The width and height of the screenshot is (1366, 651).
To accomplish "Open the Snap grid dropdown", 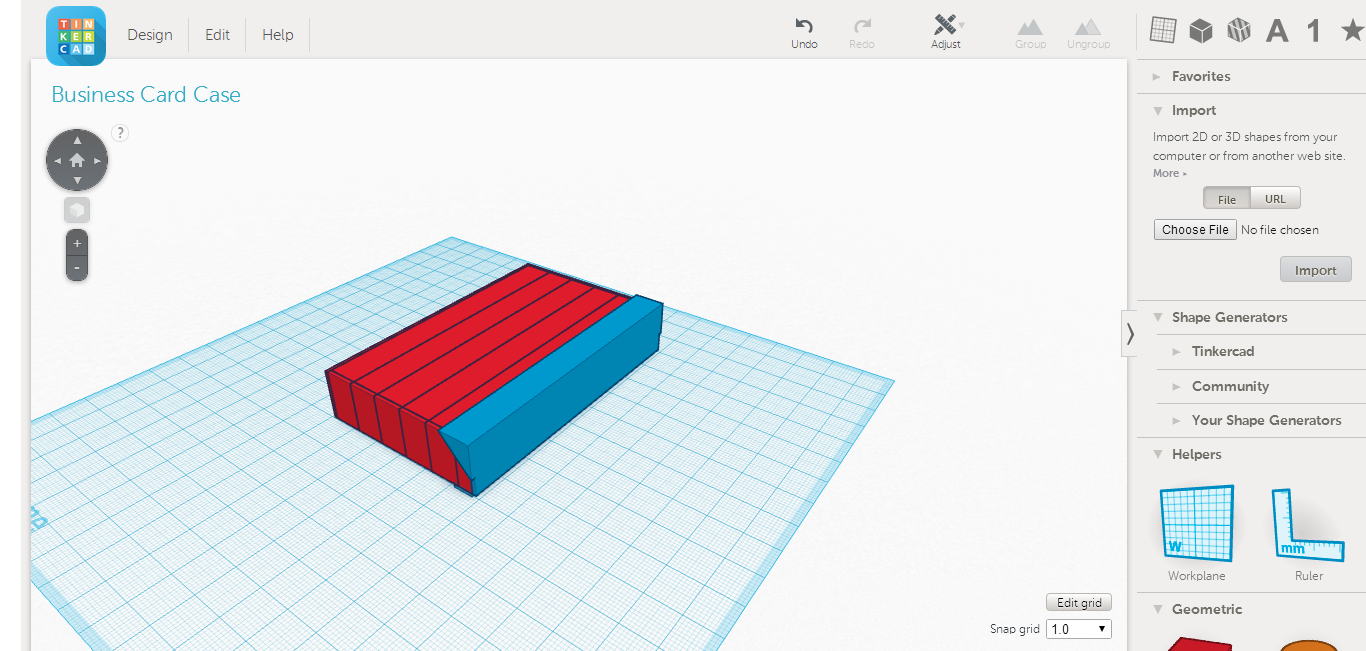I will tap(1079, 629).
